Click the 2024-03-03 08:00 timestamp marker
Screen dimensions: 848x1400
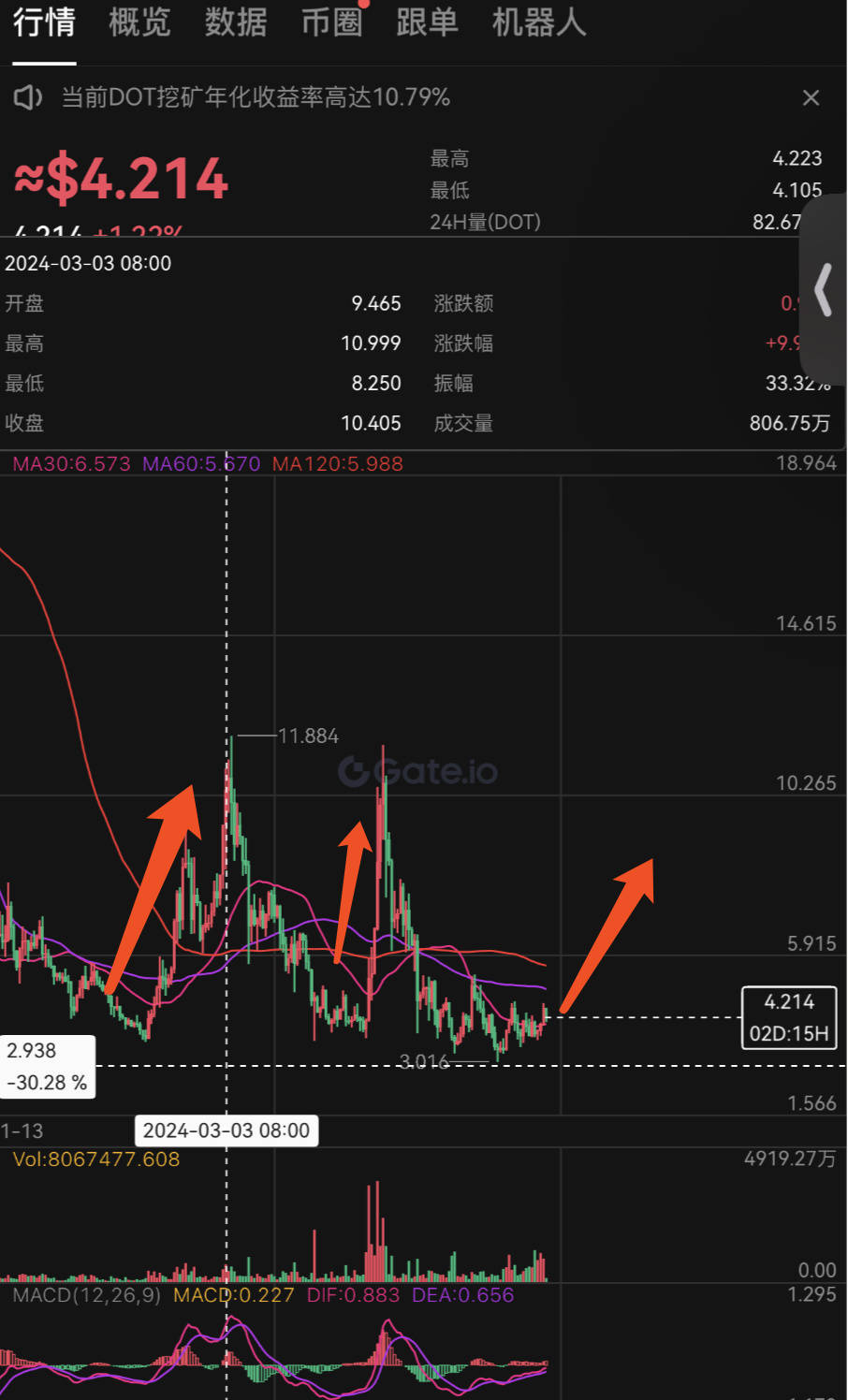tap(225, 1130)
